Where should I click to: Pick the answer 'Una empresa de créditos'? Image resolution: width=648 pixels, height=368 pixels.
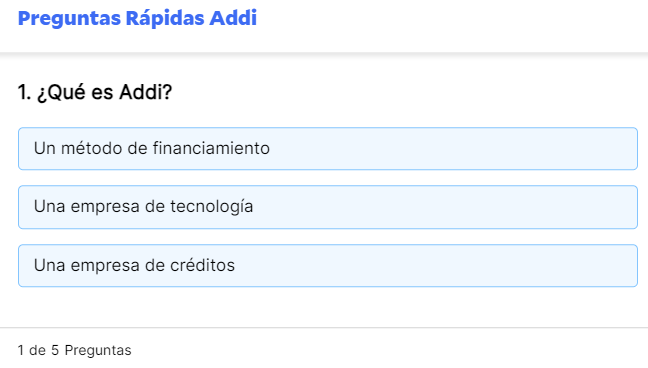[x=328, y=265]
